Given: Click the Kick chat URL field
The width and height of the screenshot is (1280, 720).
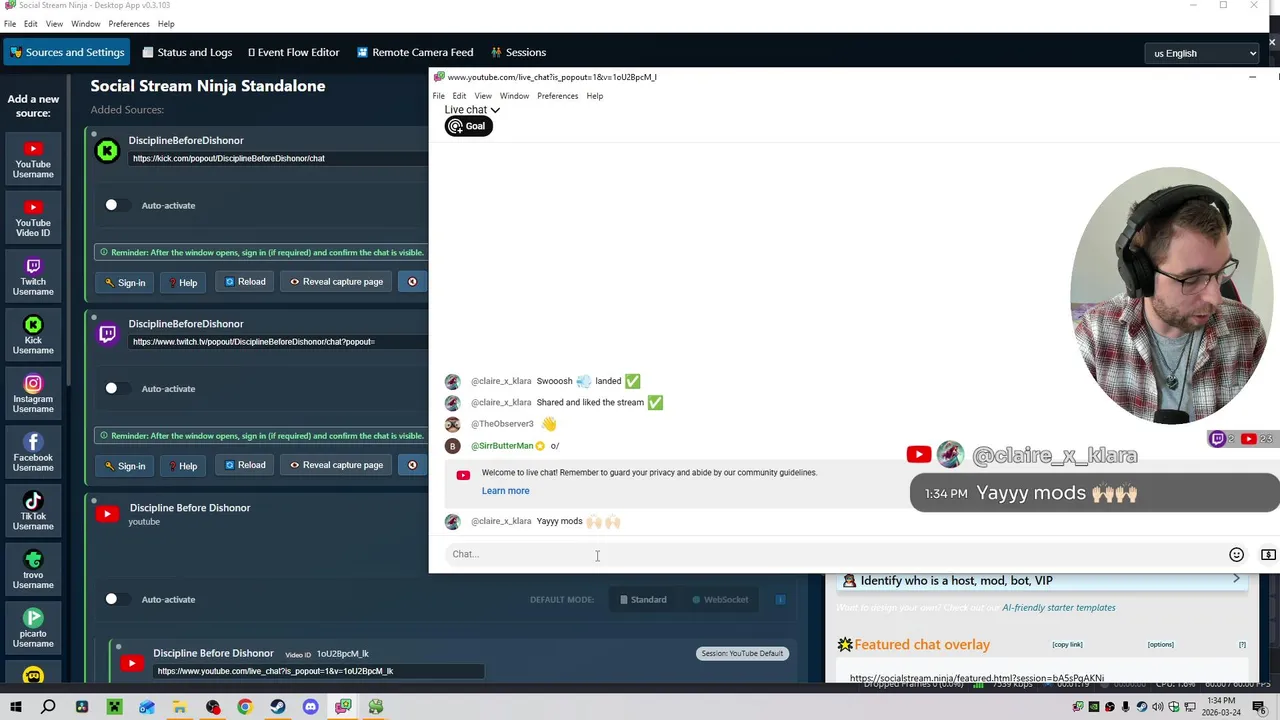Looking at the screenshot, I should (279, 158).
